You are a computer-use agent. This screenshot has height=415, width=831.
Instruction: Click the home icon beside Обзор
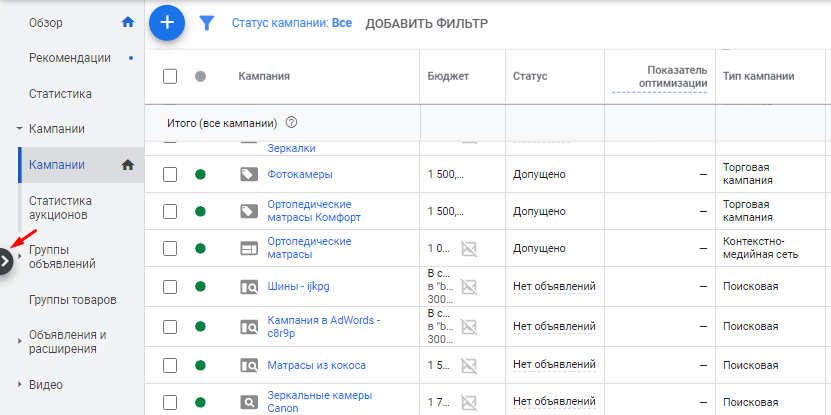[x=127, y=21]
